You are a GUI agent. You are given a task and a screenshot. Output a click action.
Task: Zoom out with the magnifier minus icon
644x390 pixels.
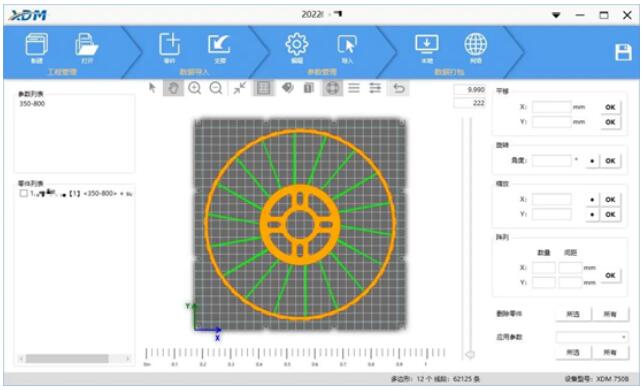point(216,88)
